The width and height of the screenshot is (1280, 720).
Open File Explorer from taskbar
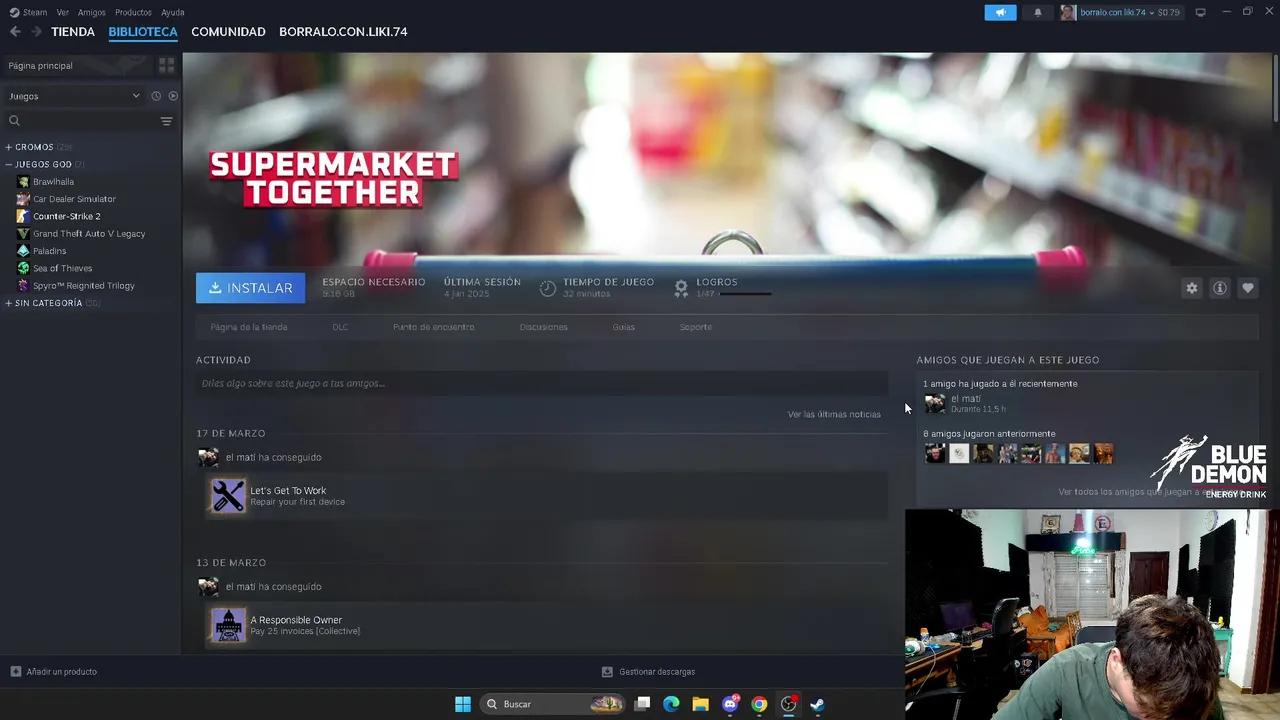700,704
